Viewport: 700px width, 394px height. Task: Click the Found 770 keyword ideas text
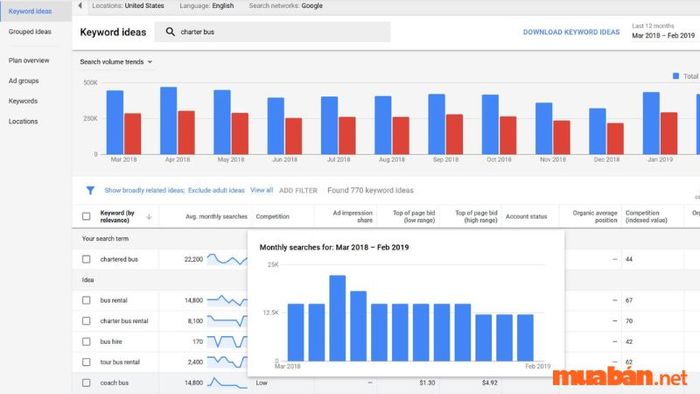click(x=371, y=191)
